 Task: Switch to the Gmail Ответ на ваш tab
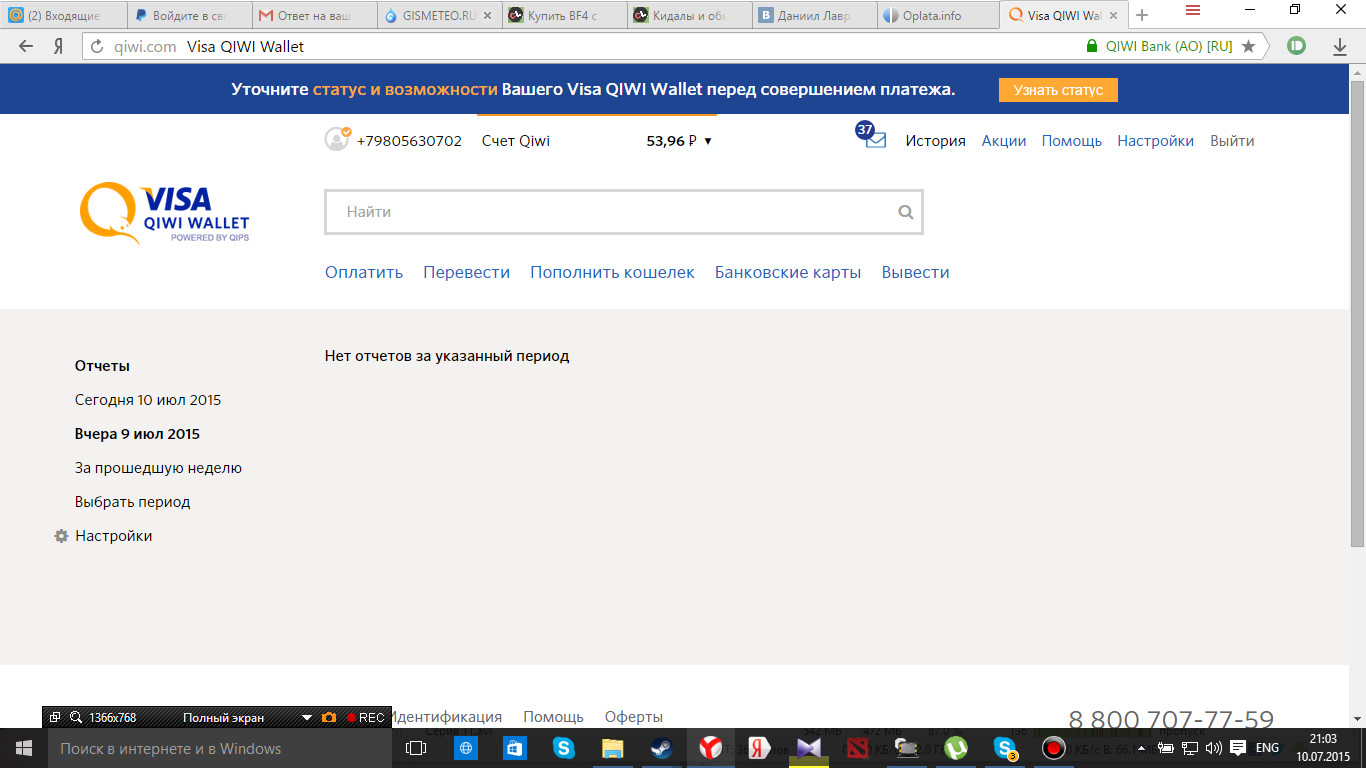315,15
